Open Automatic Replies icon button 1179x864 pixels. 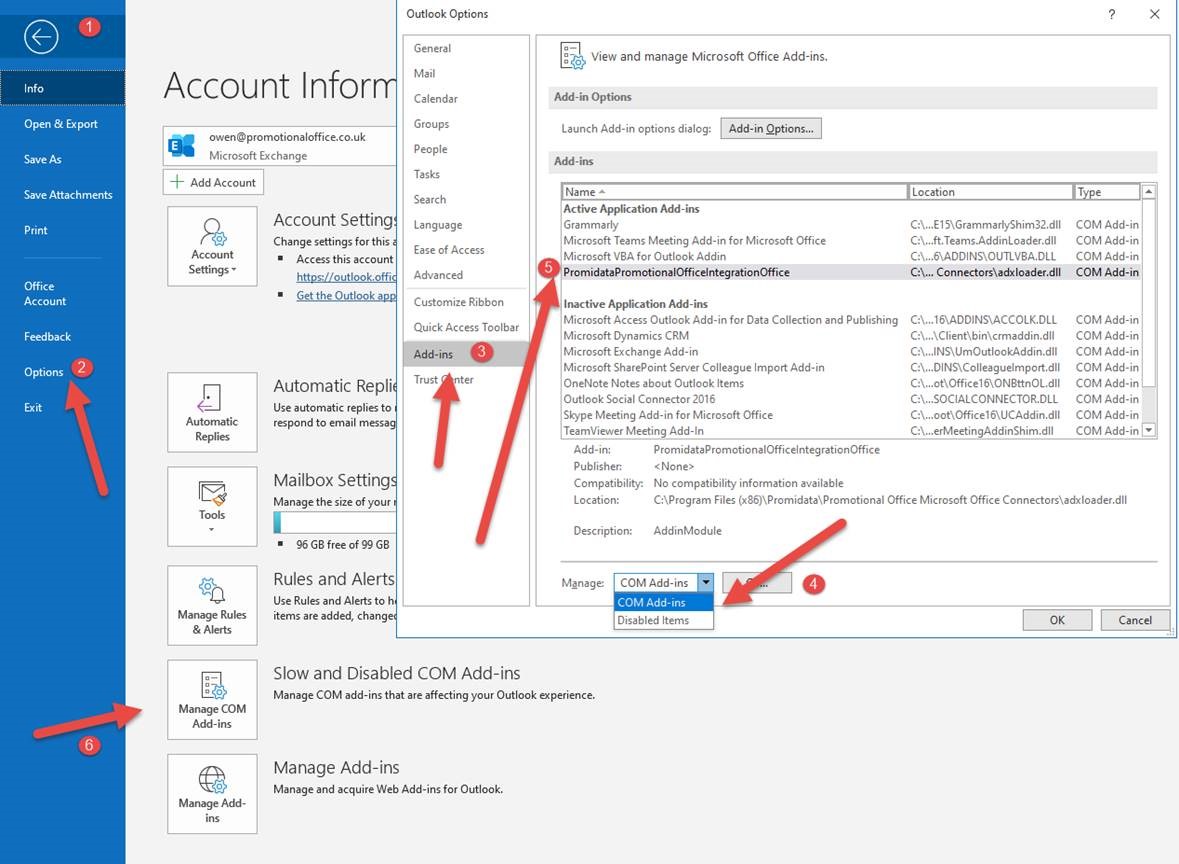(x=212, y=412)
